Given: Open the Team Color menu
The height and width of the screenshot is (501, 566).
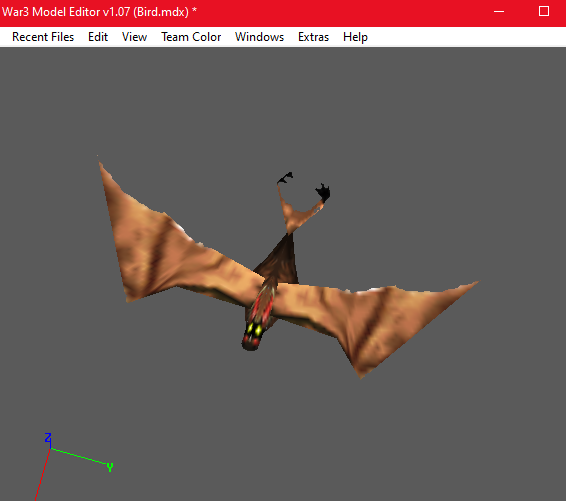Looking at the screenshot, I should pos(191,37).
